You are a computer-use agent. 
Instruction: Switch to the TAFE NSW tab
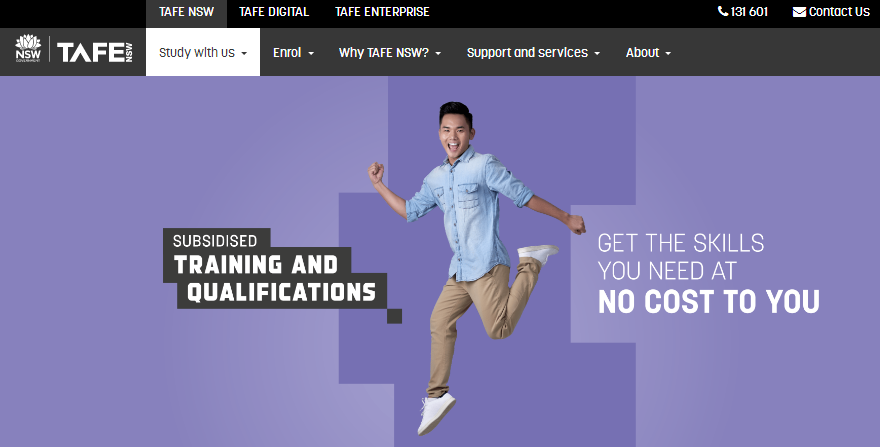(x=186, y=12)
